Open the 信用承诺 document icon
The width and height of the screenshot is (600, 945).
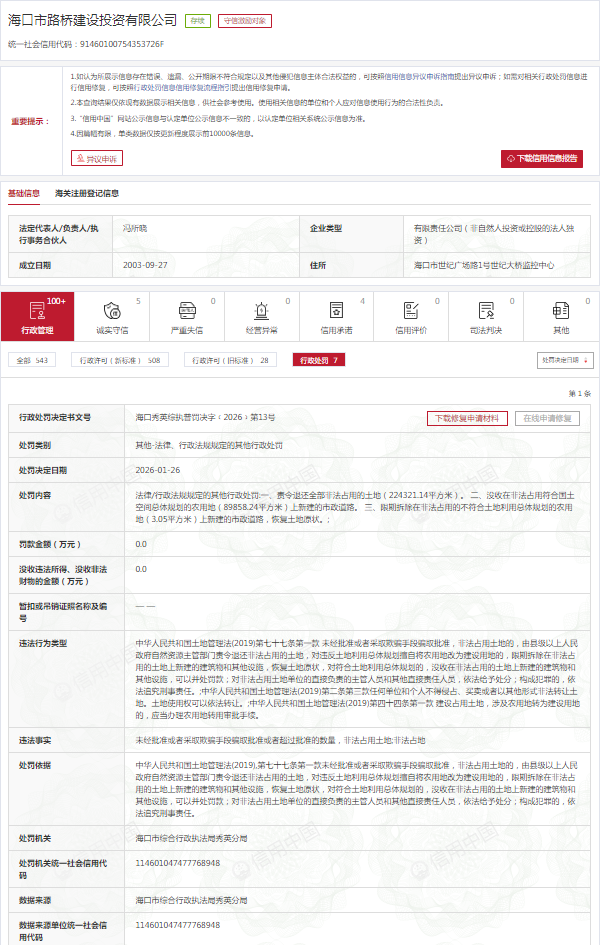pyautogui.click(x=336, y=310)
